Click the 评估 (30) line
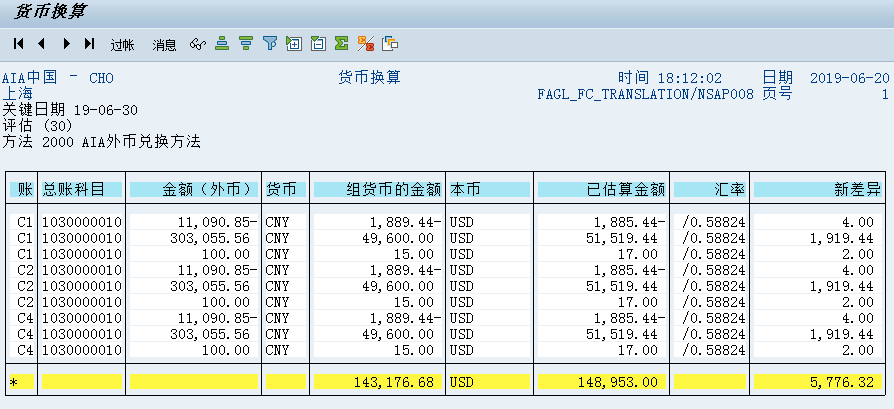Screen dimensions: 894x409 coord(37,125)
